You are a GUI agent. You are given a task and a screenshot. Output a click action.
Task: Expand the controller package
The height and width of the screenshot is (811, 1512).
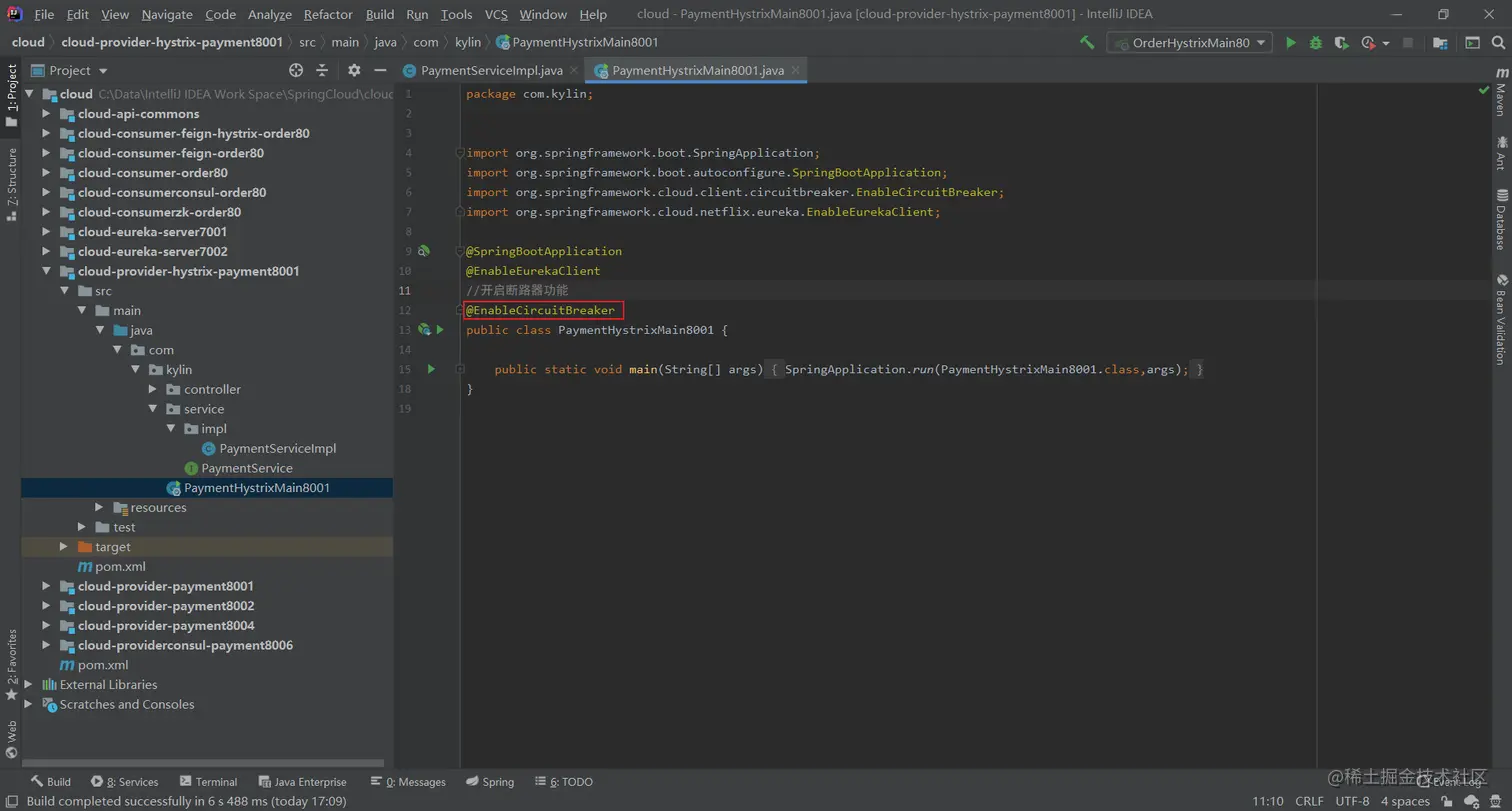[153, 389]
